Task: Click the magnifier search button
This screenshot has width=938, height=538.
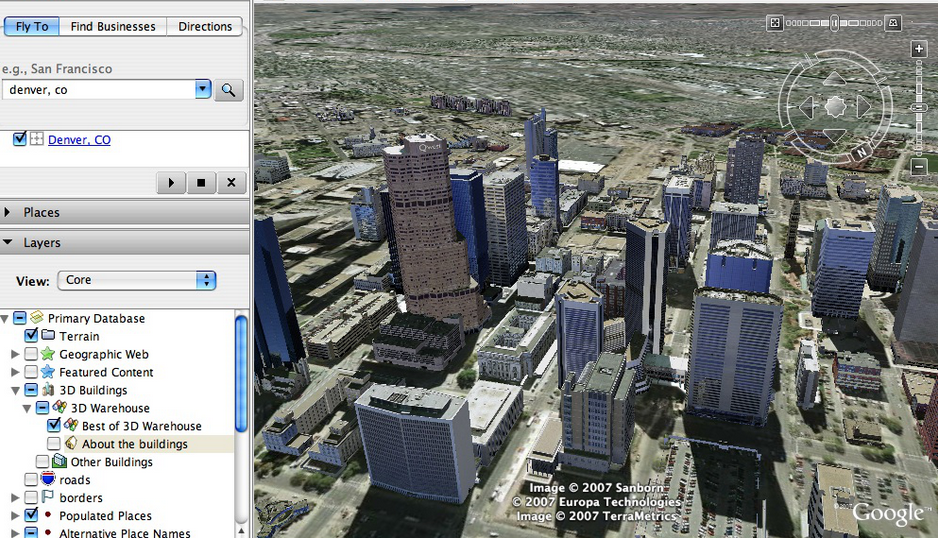Action: pos(229,90)
